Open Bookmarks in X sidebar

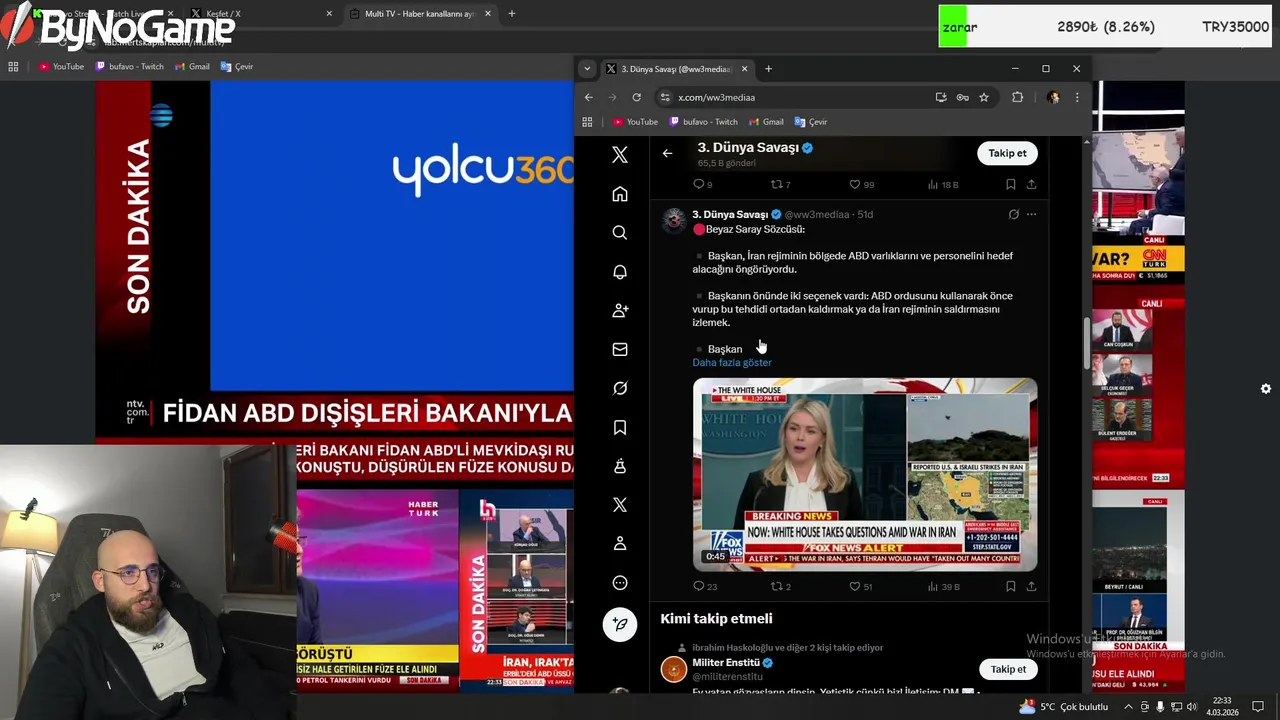tap(620, 427)
